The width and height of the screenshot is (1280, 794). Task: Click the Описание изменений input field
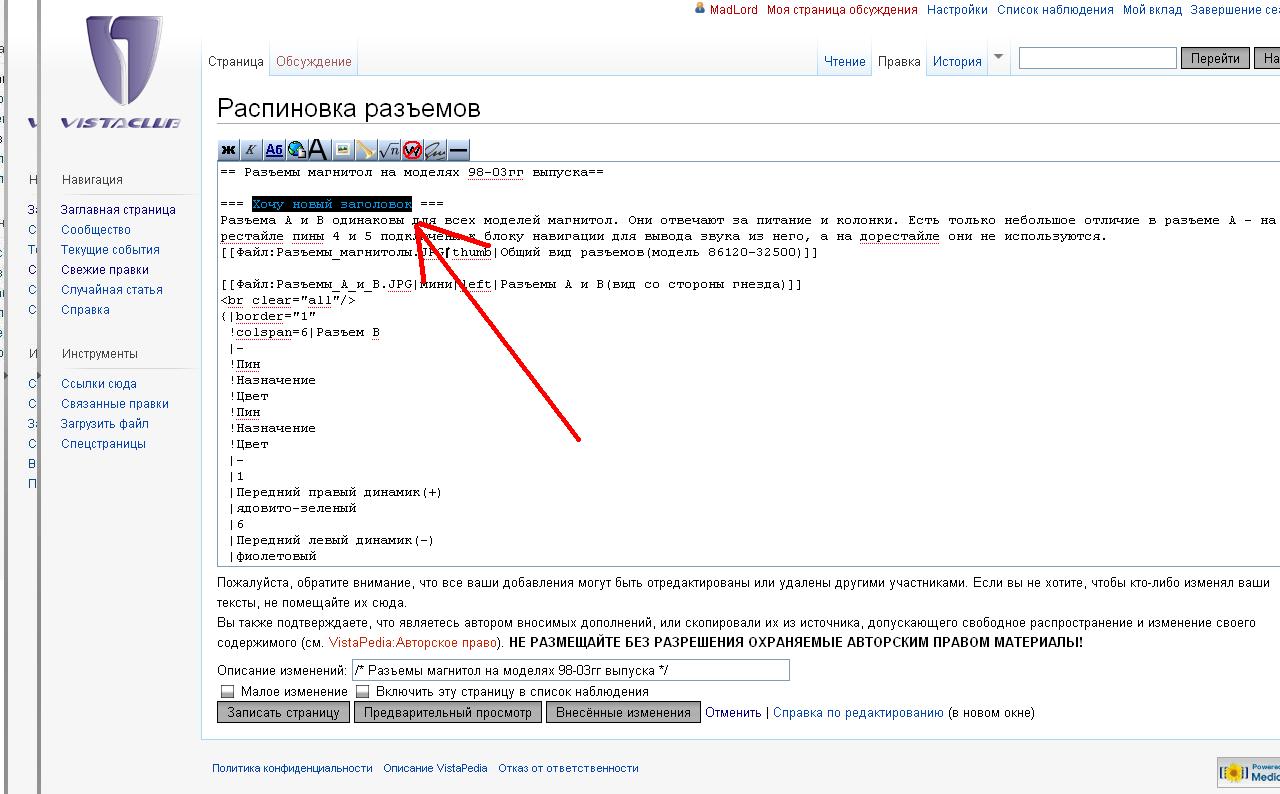point(570,670)
